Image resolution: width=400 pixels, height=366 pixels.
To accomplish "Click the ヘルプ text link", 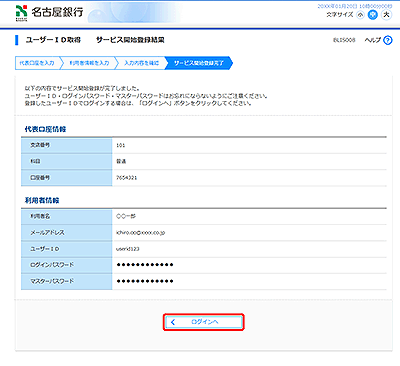I will (x=373, y=40).
